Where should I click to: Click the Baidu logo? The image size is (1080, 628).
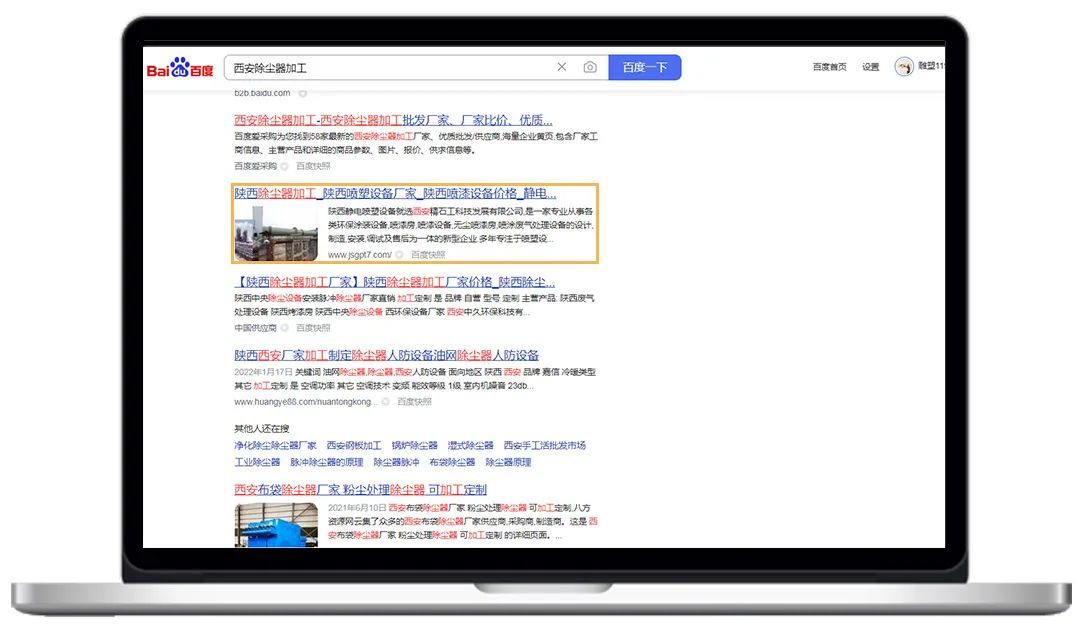180,68
